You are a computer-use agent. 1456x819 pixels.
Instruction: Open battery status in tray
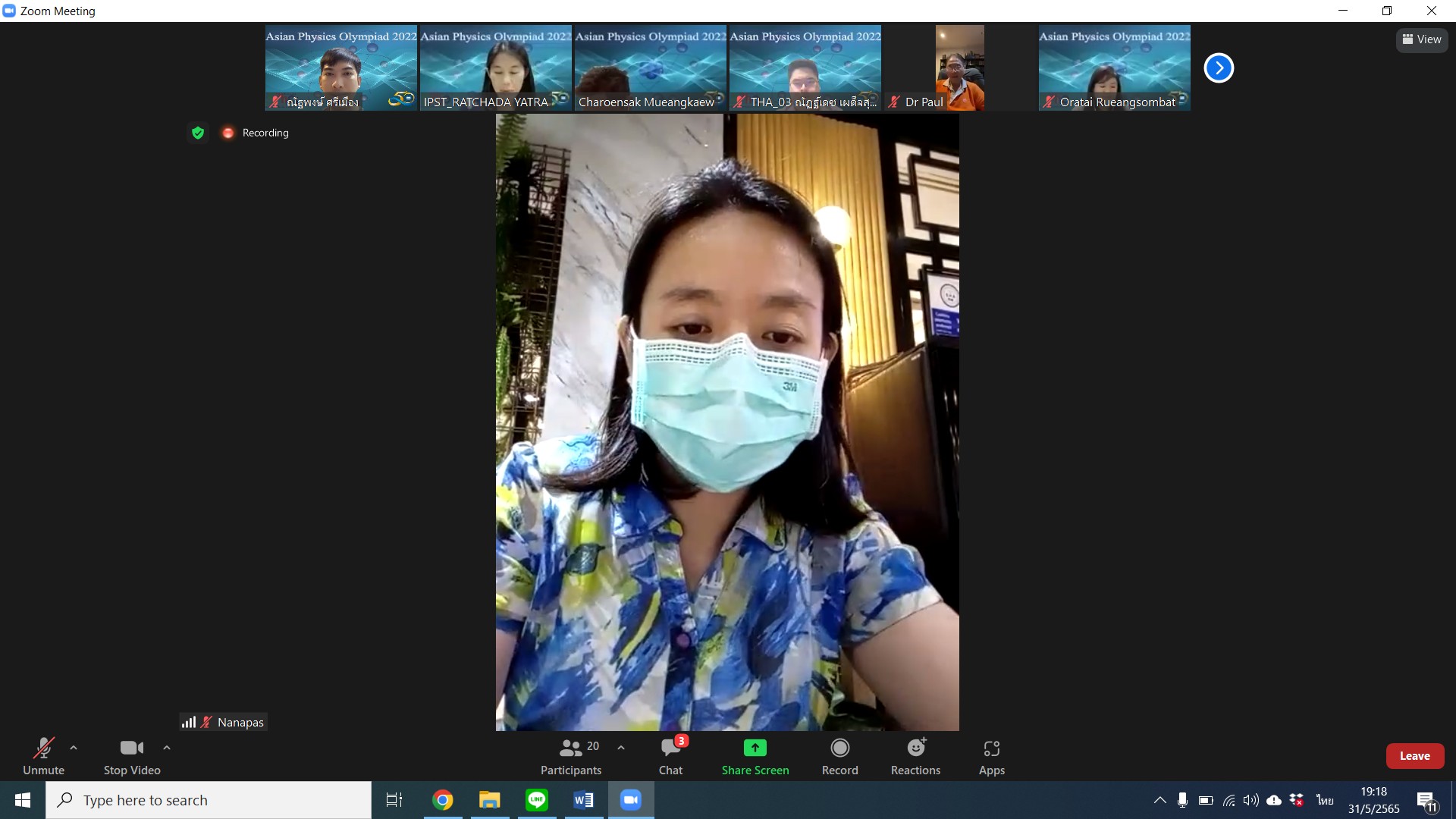pyautogui.click(x=1206, y=800)
